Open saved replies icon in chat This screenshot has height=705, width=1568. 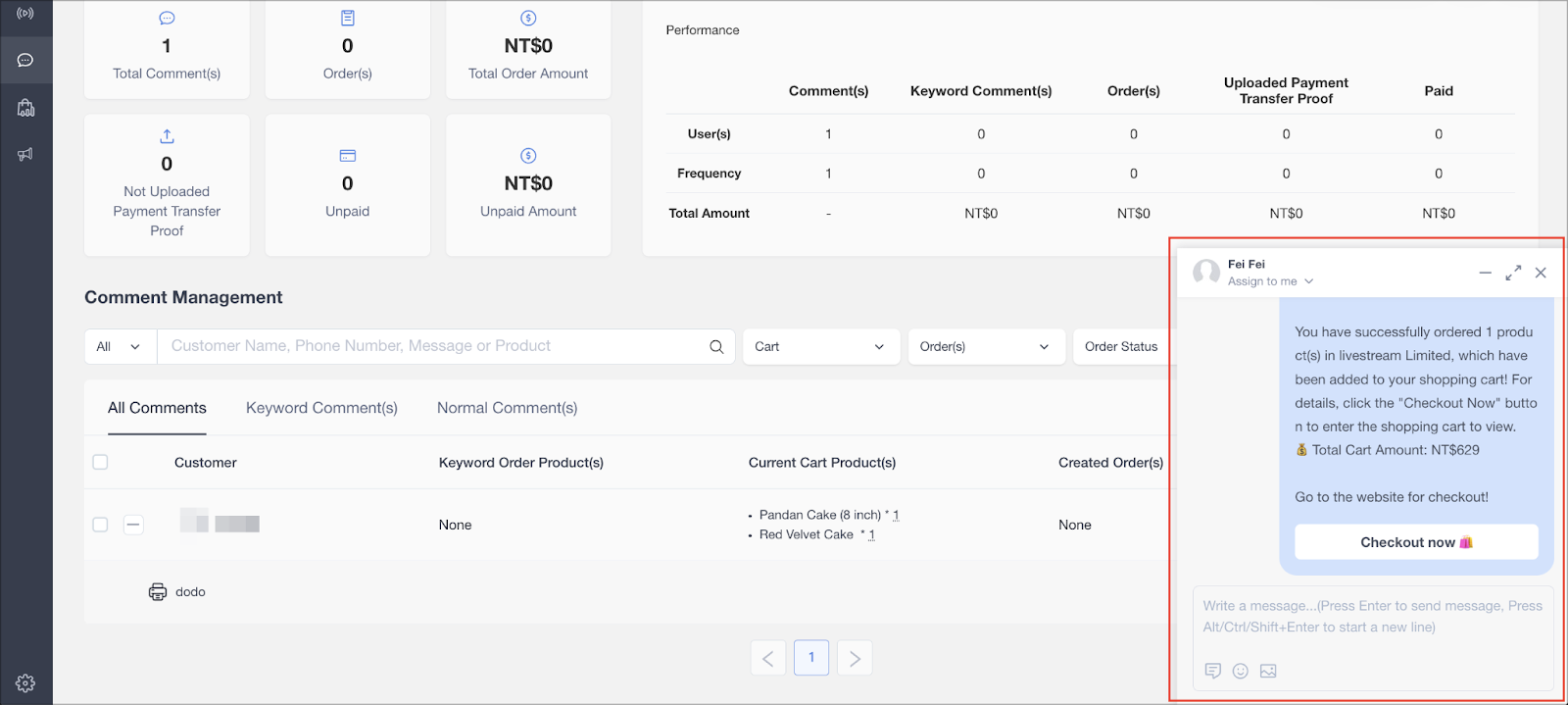point(1213,671)
